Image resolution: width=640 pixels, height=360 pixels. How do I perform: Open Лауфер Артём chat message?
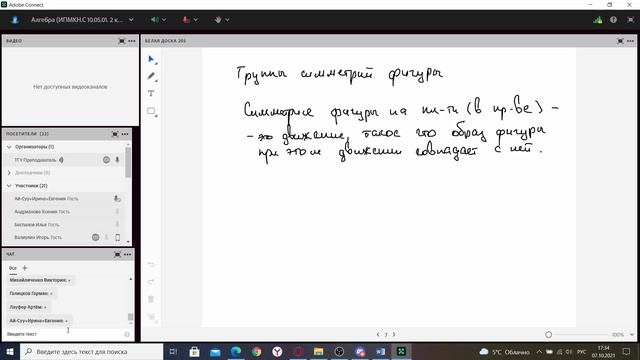pyautogui.click(x=28, y=307)
